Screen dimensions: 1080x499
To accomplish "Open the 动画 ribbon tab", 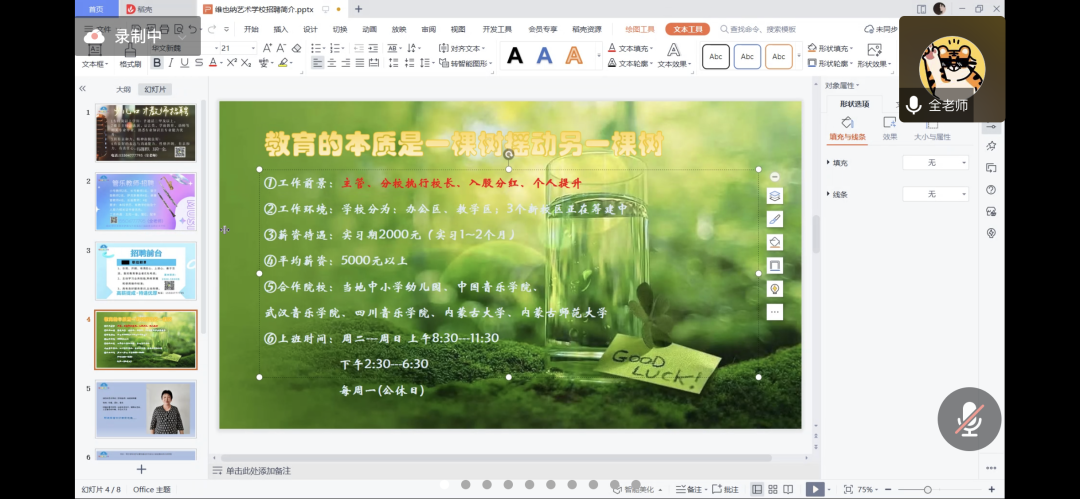I will coord(370,29).
